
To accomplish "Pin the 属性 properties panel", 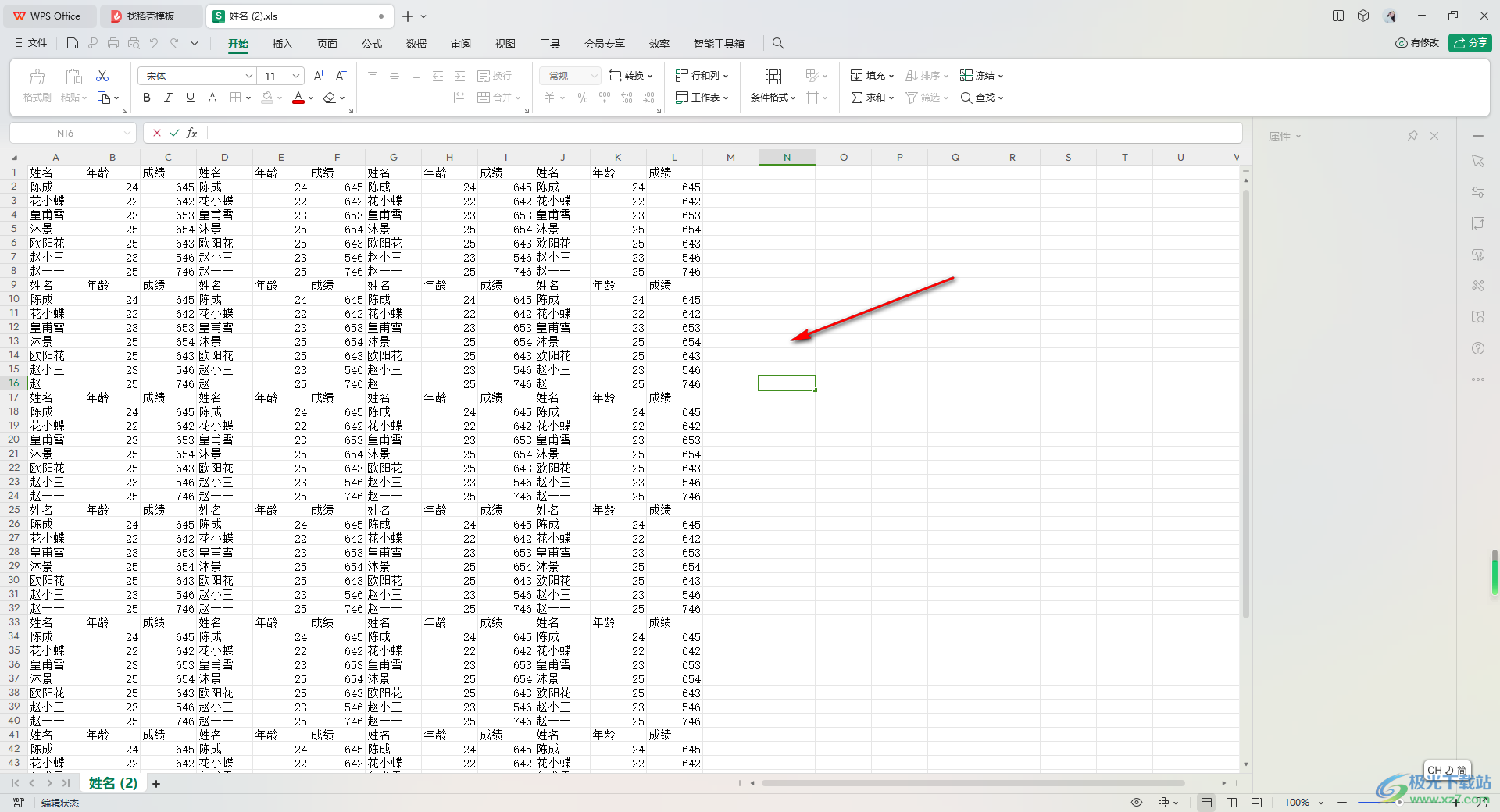I will click(x=1412, y=136).
